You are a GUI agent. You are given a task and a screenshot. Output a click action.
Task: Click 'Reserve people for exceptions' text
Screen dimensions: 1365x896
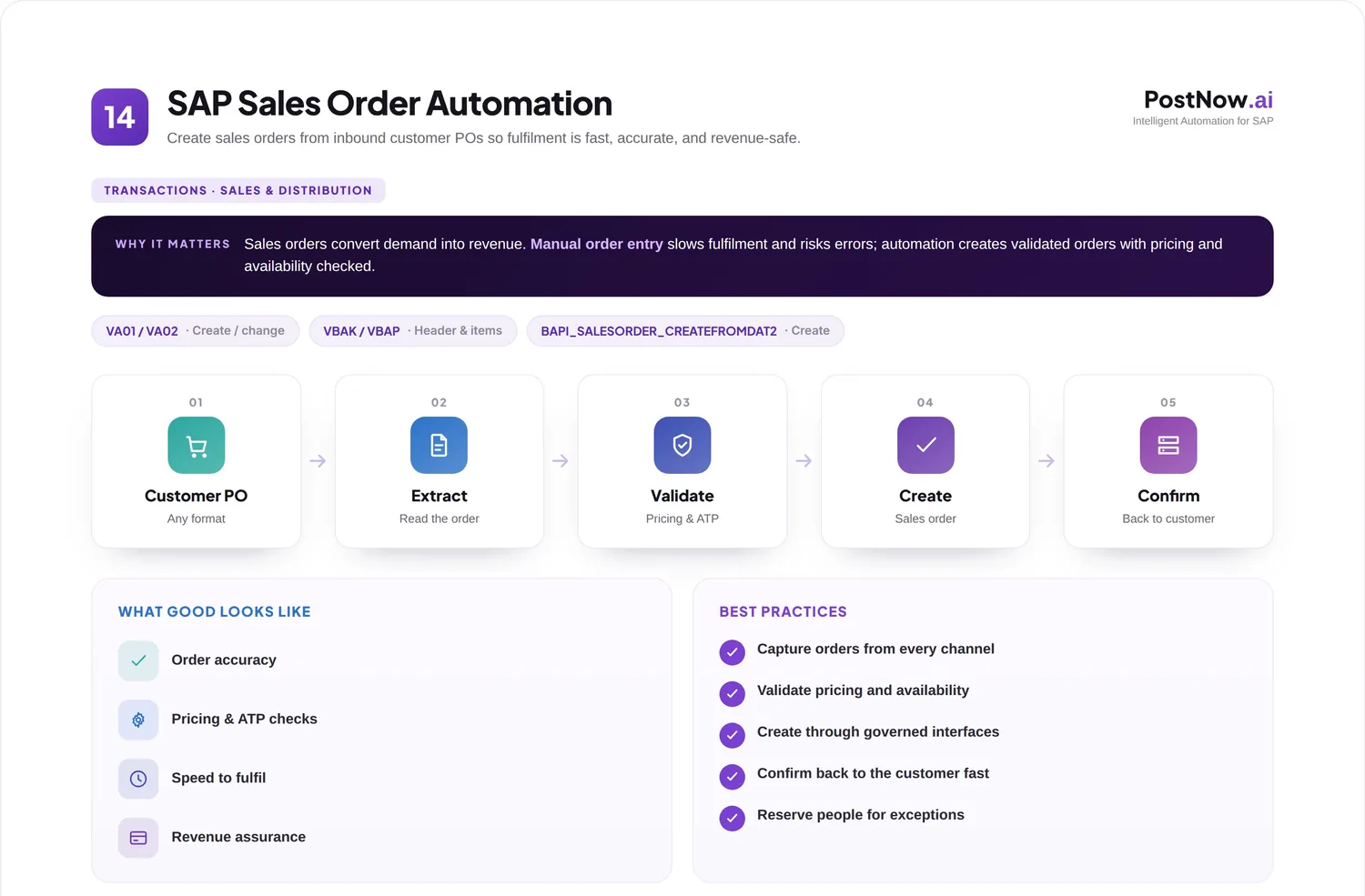(x=861, y=816)
